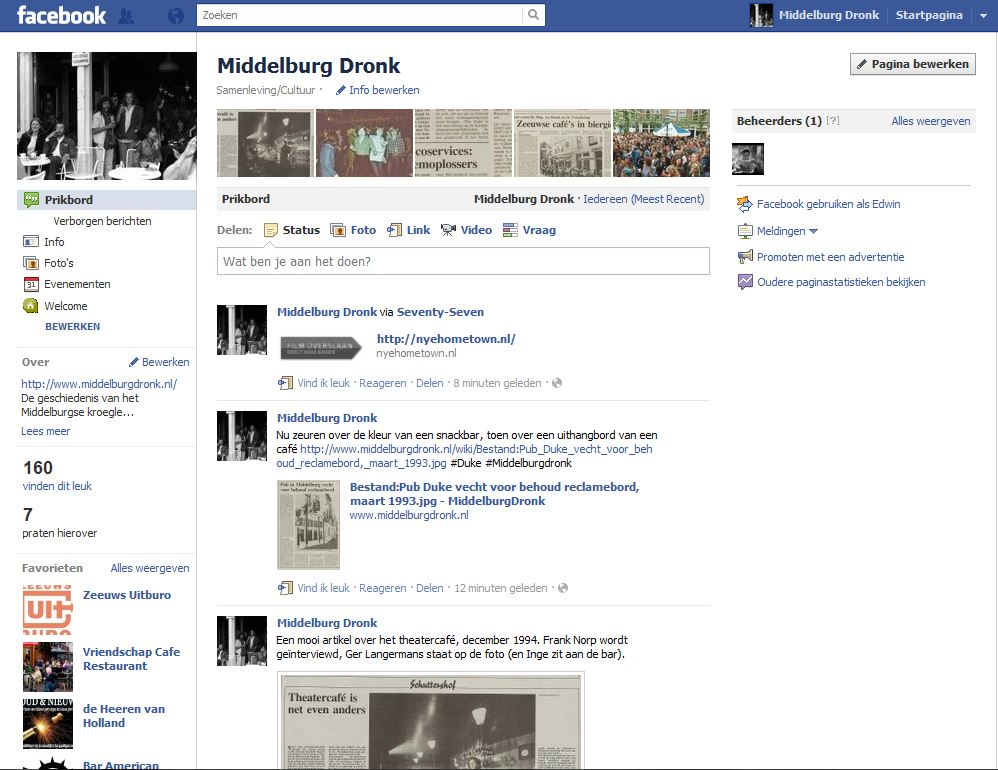This screenshot has width=998, height=770.
Task: Open the crowd photo thumbnail in photo strip
Action: pos(661,143)
